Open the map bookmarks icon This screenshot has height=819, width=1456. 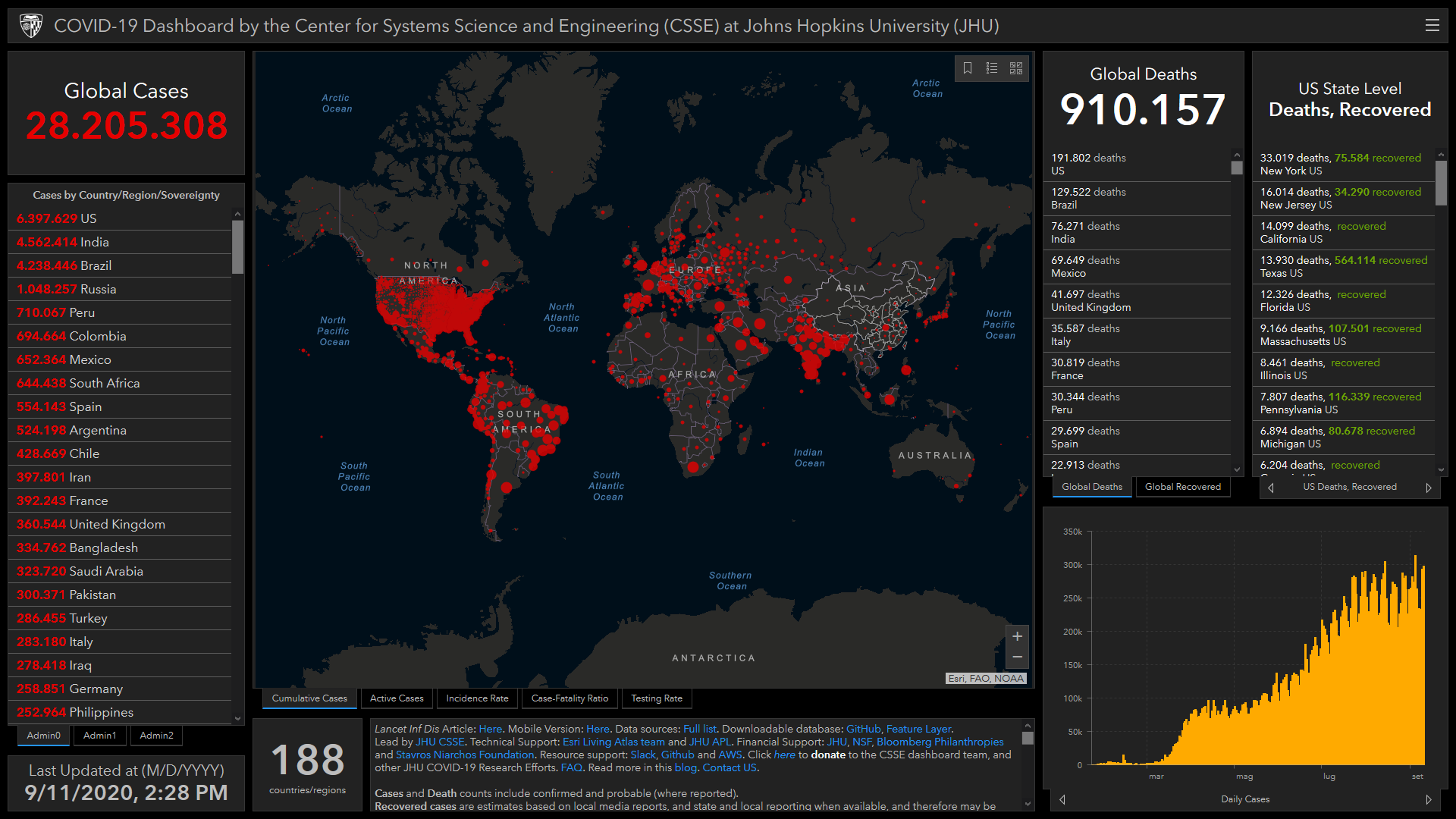pyautogui.click(x=968, y=68)
